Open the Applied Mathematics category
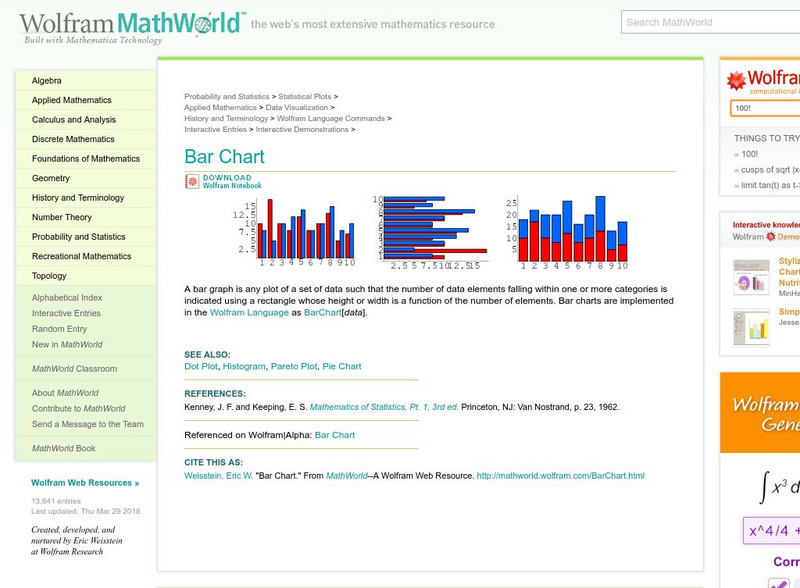This screenshot has height=588, width=800. pyautogui.click(x=71, y=100)
